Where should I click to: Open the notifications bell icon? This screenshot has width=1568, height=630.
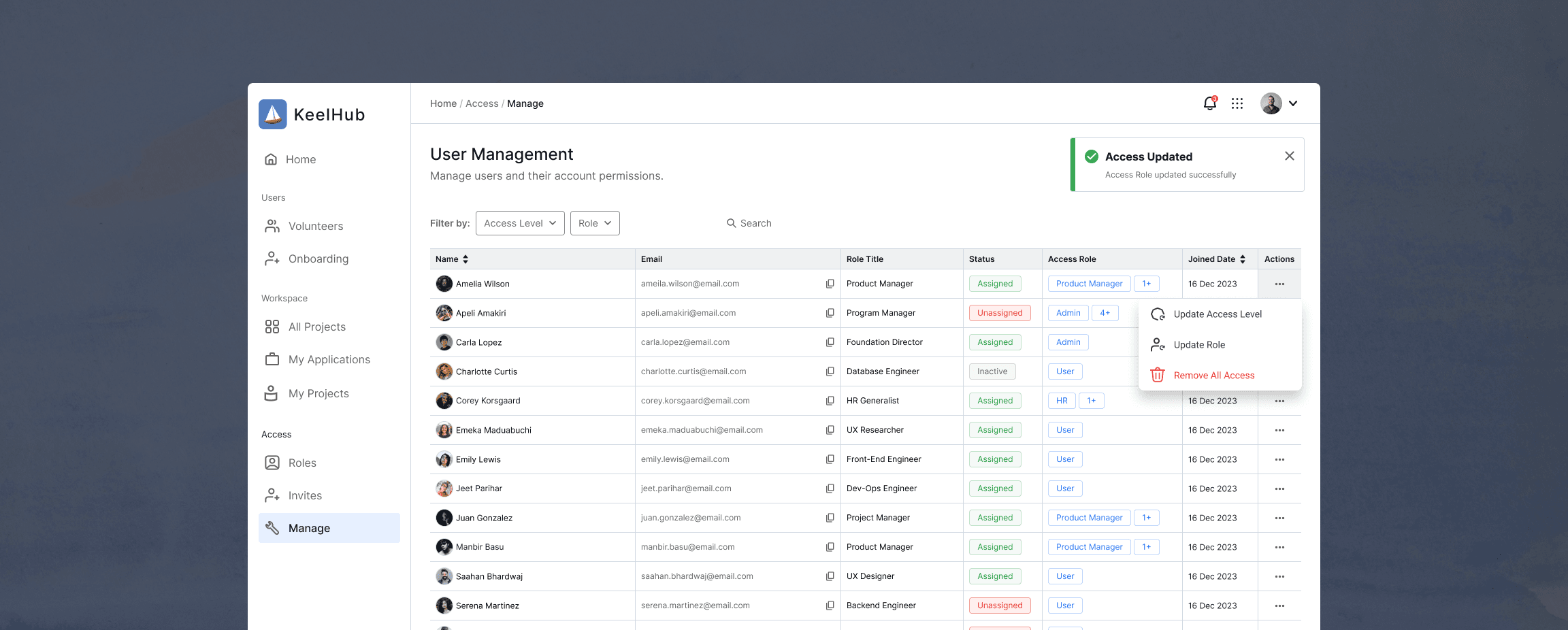point(1209,103)
